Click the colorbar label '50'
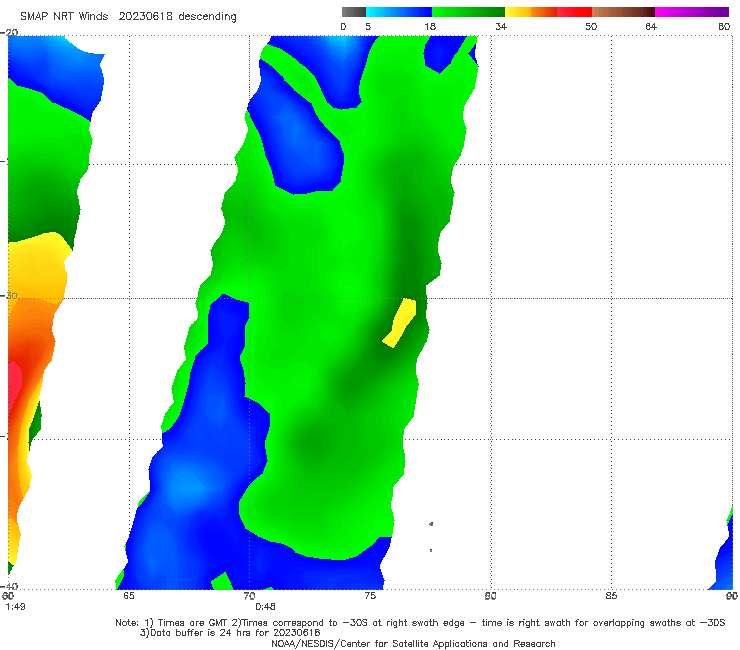740x650 pixels. (x=591, y=27)
